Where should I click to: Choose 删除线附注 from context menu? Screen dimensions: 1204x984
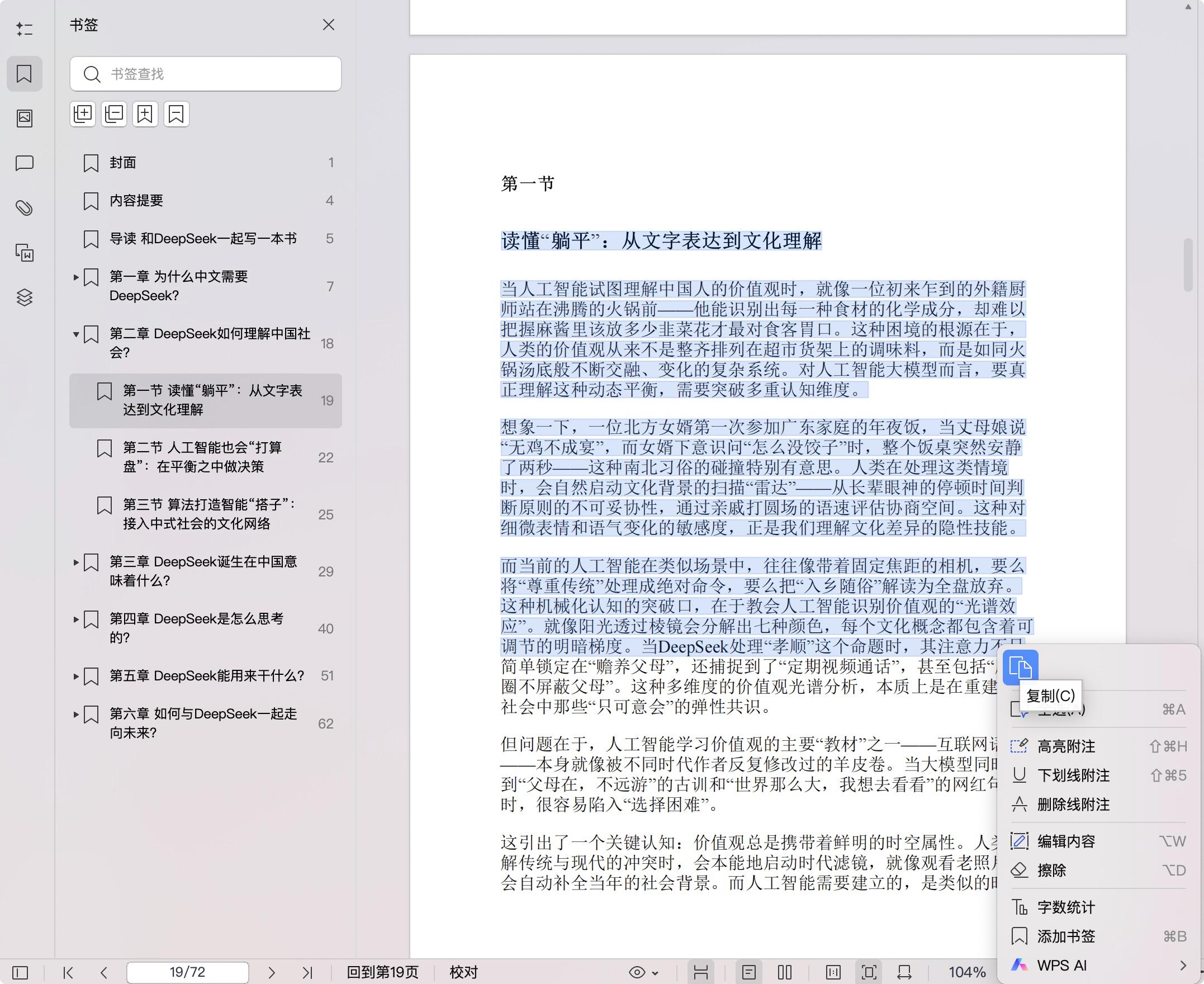[1098, 805]
